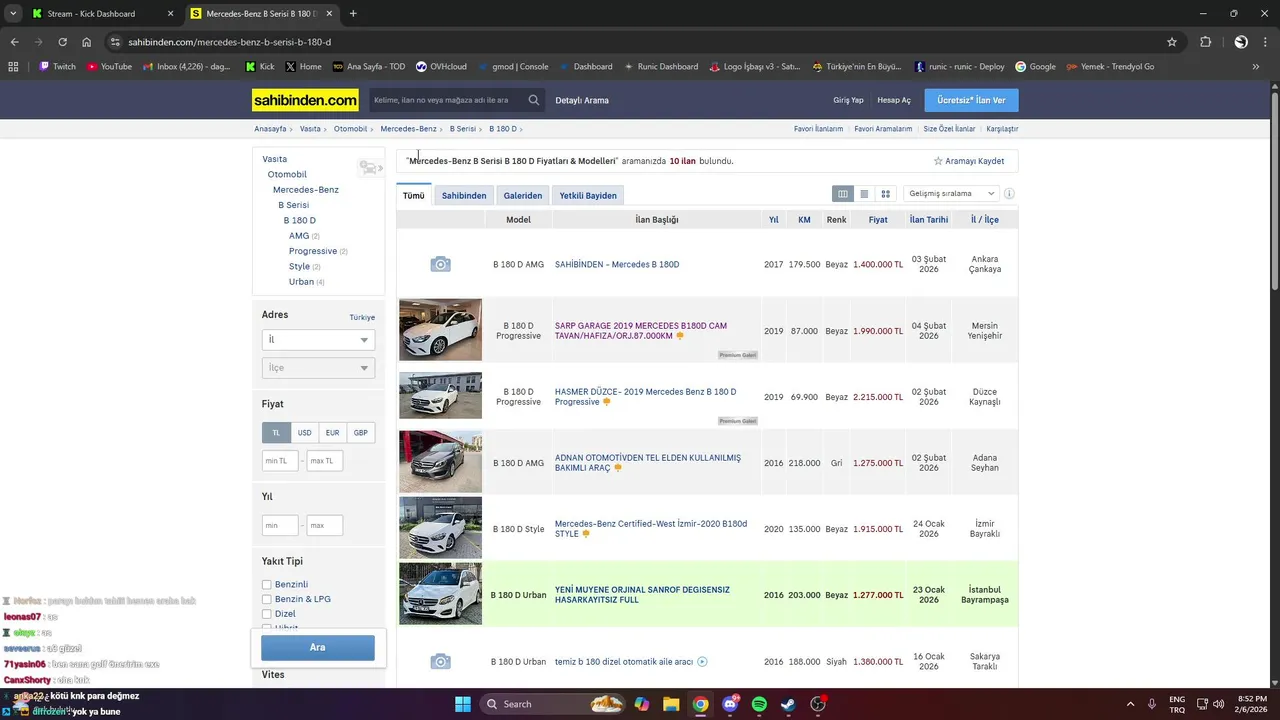Viewport: 1280px width, 720px height.
Task: Navigate back in browser
Action: (x=14, y=42)
